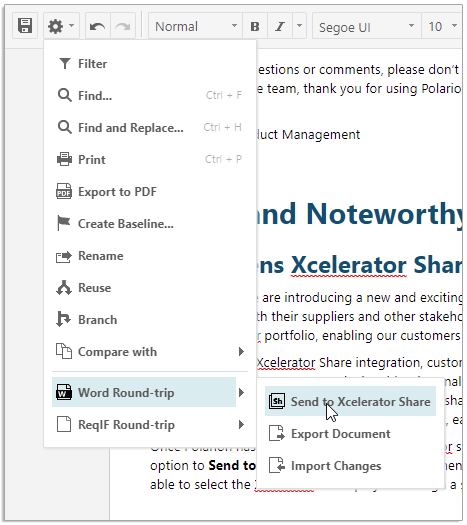467x525 pixels.
Task: Select Import Changes in submenu
Action: coord(350,466)
